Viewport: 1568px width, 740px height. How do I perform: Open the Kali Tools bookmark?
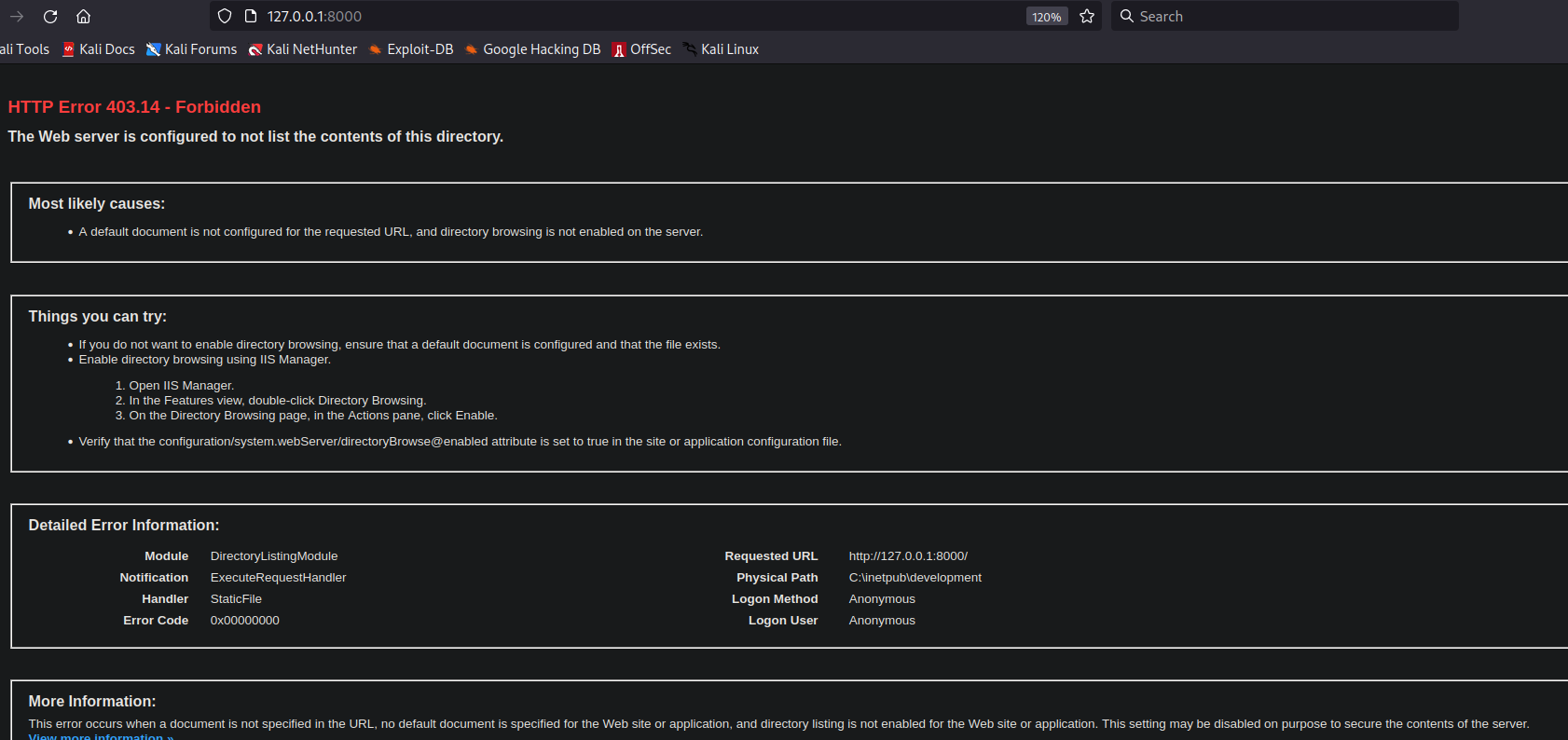point(26,49)
